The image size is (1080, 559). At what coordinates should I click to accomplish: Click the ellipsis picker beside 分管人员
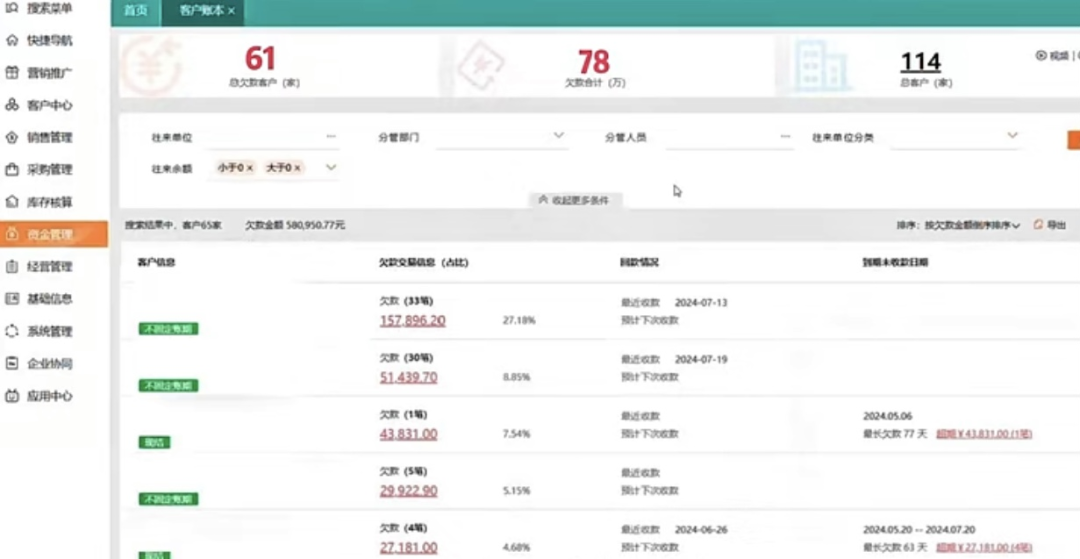tap(785, 137)
